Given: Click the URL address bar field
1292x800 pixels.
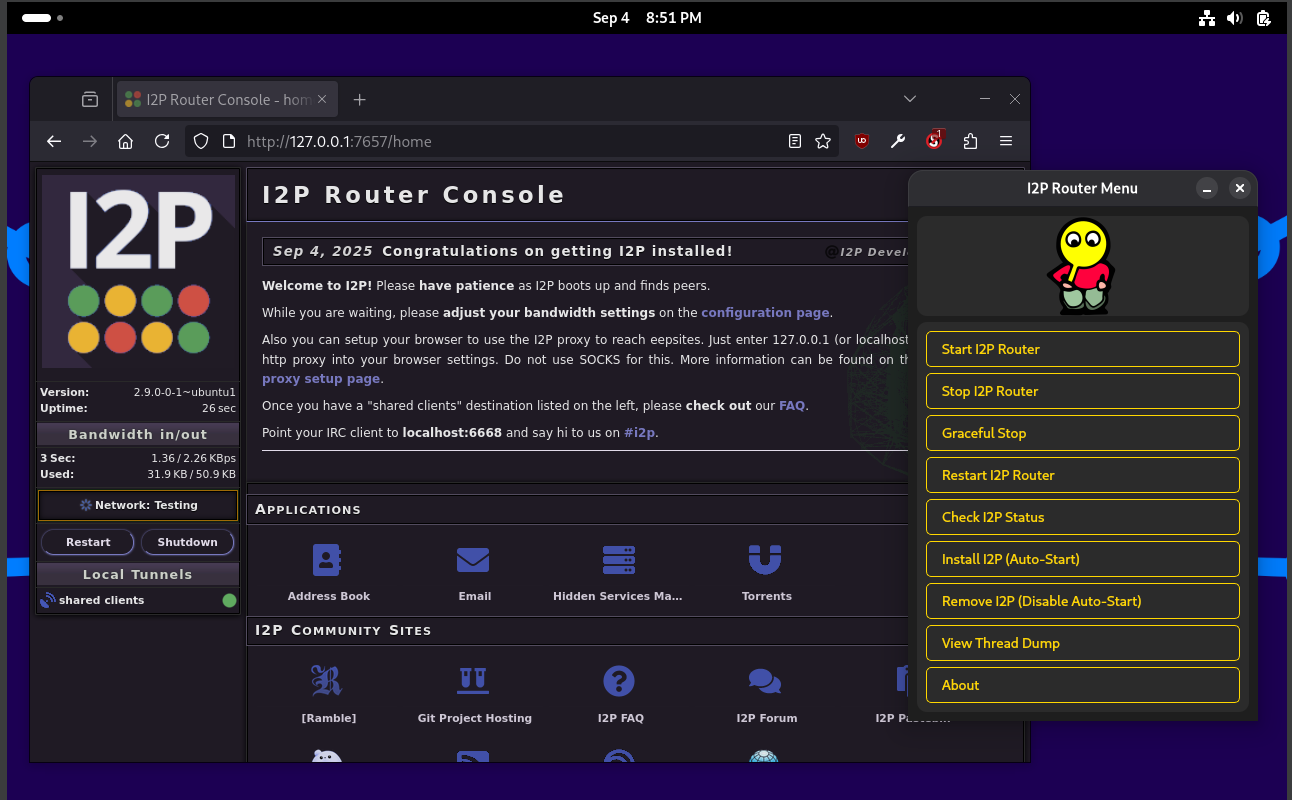Looking at the screenshot, I should 510,141.
